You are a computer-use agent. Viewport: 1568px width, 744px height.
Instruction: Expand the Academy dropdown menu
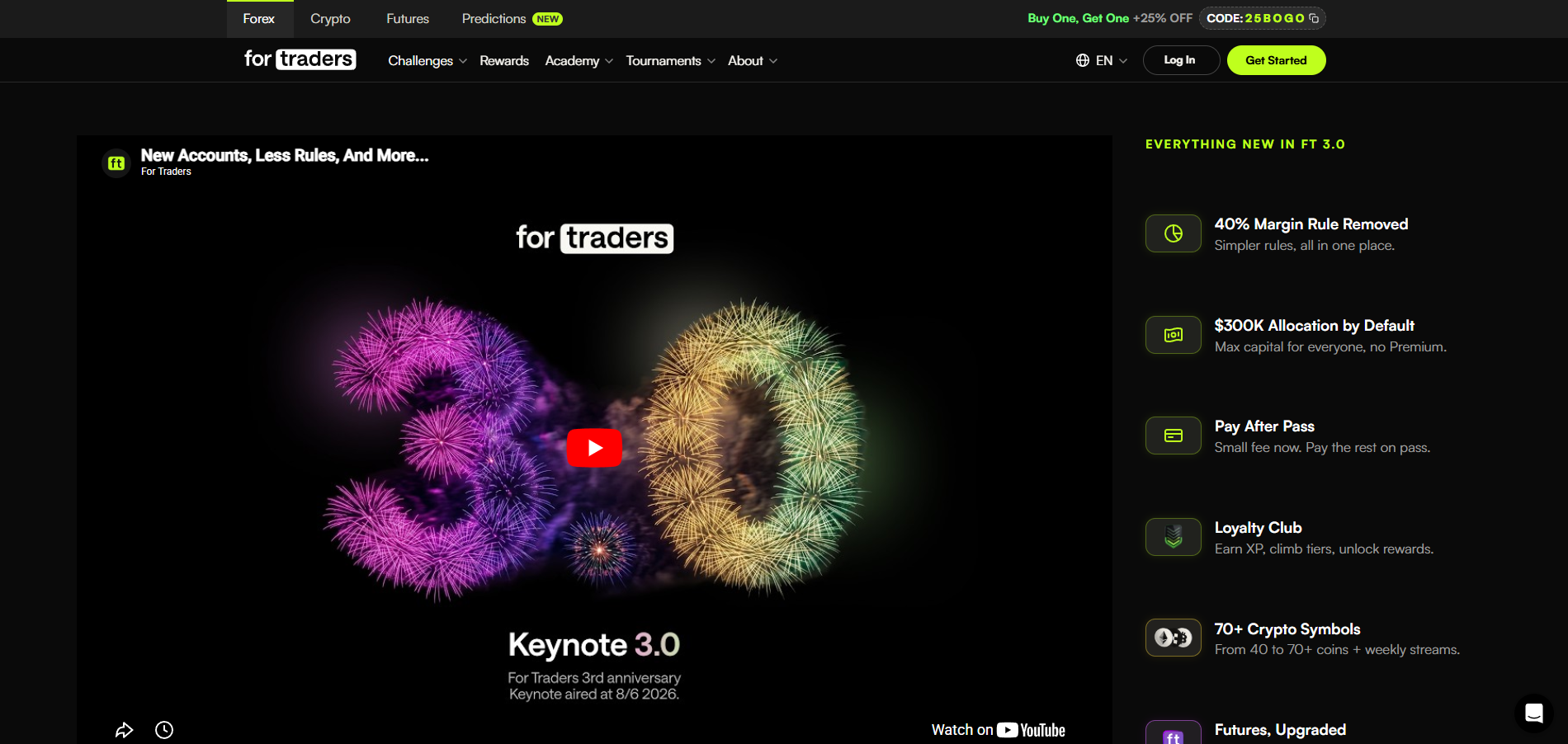[x=579, y=61]
